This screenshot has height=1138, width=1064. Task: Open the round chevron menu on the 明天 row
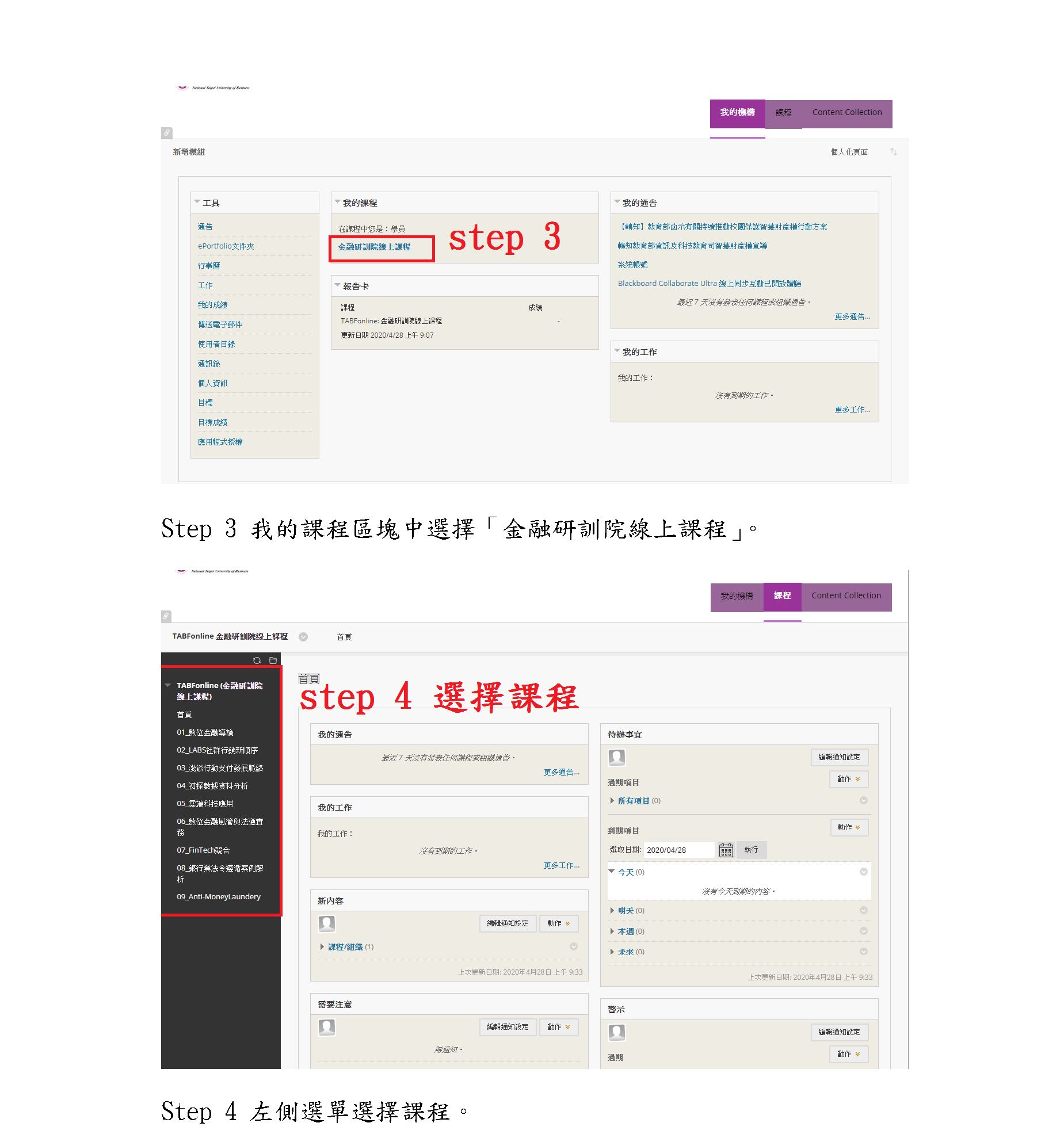click(863, 910)
